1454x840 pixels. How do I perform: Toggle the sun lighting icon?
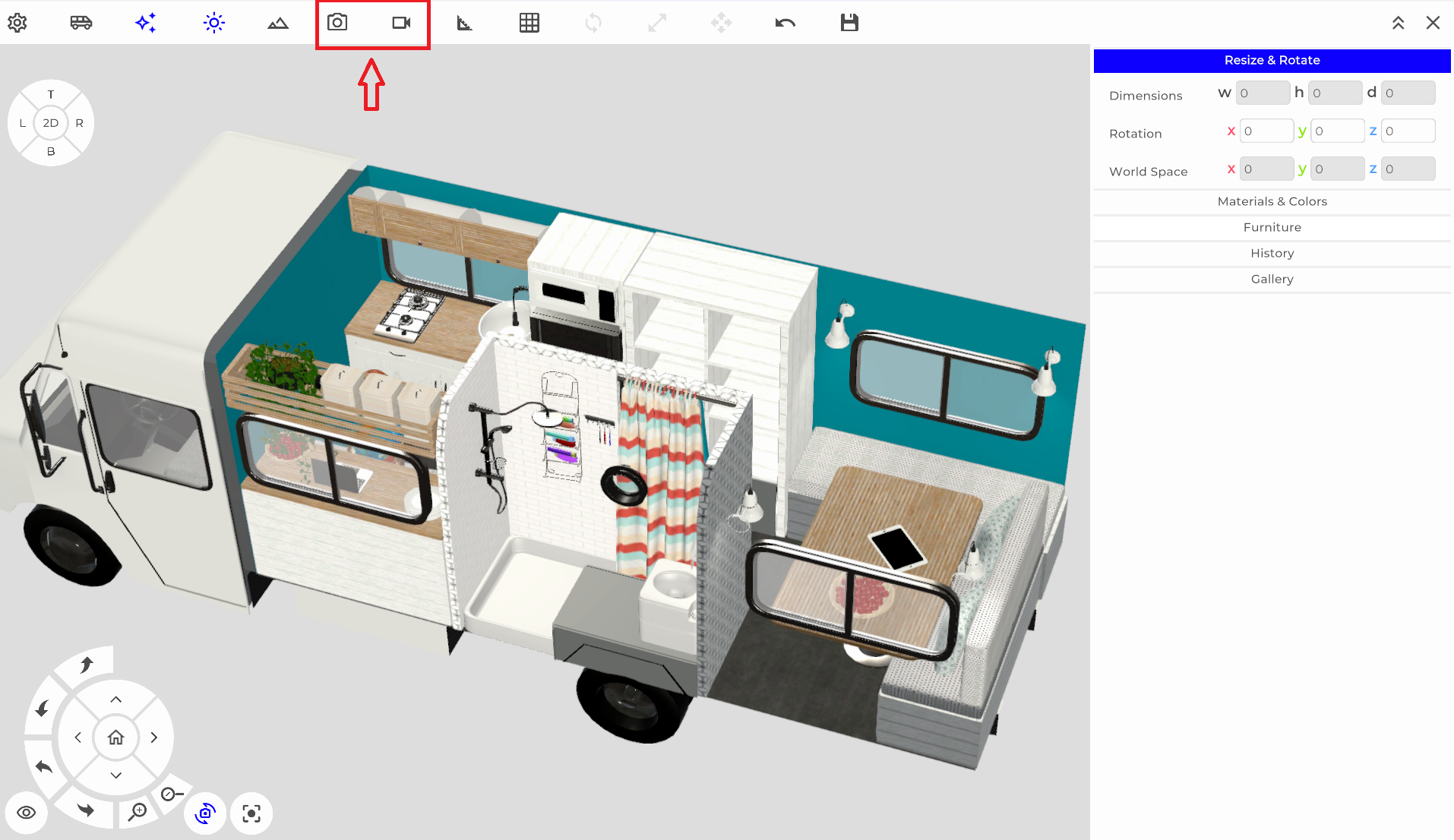[x=214, y=23]
